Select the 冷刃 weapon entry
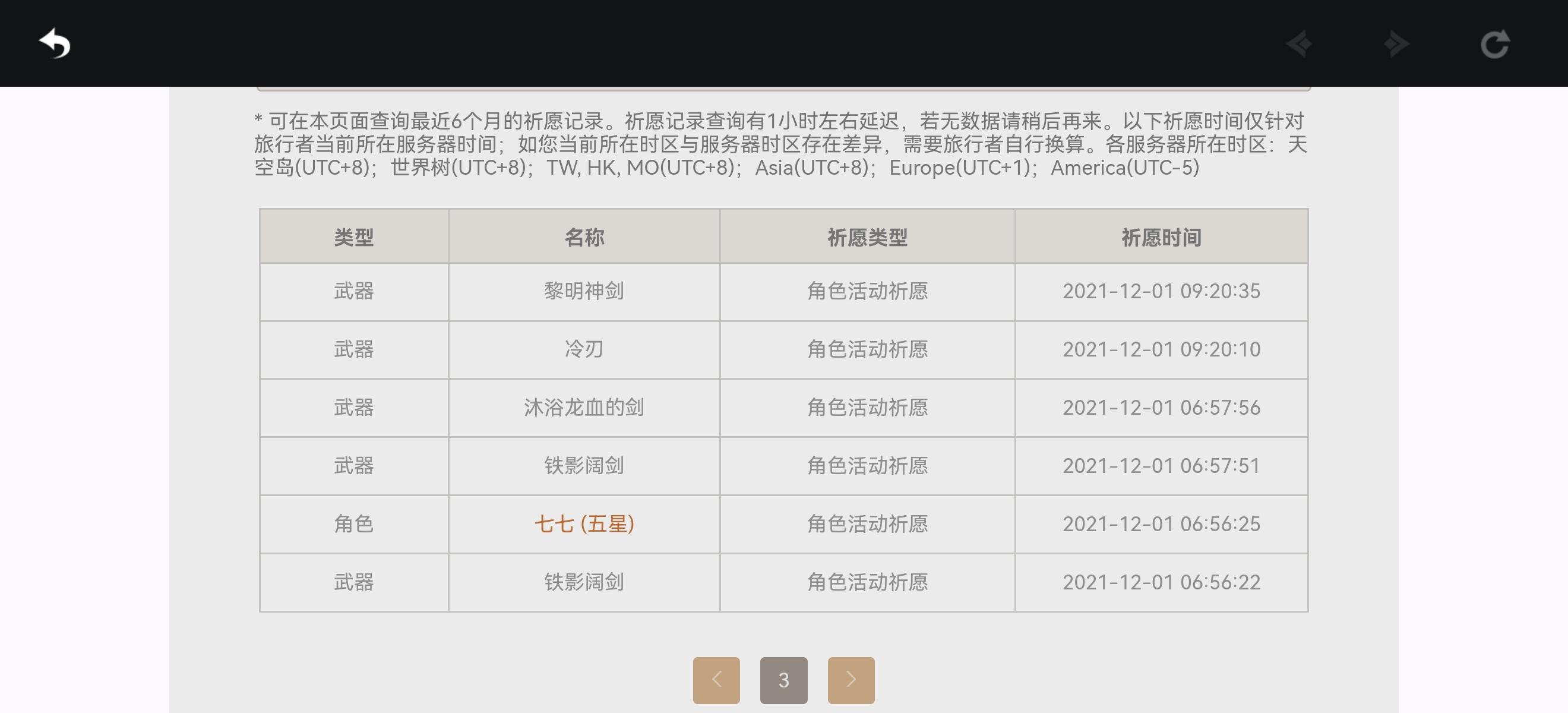The image size is (1568, 713). 584,349
